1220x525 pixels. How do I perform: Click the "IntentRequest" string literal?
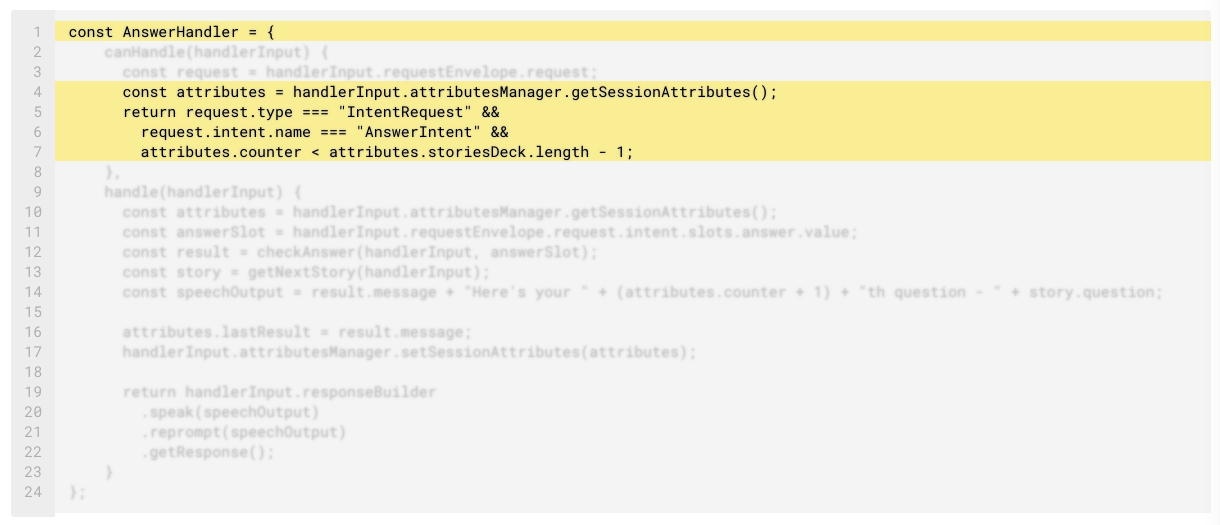(x=408, y=112)
